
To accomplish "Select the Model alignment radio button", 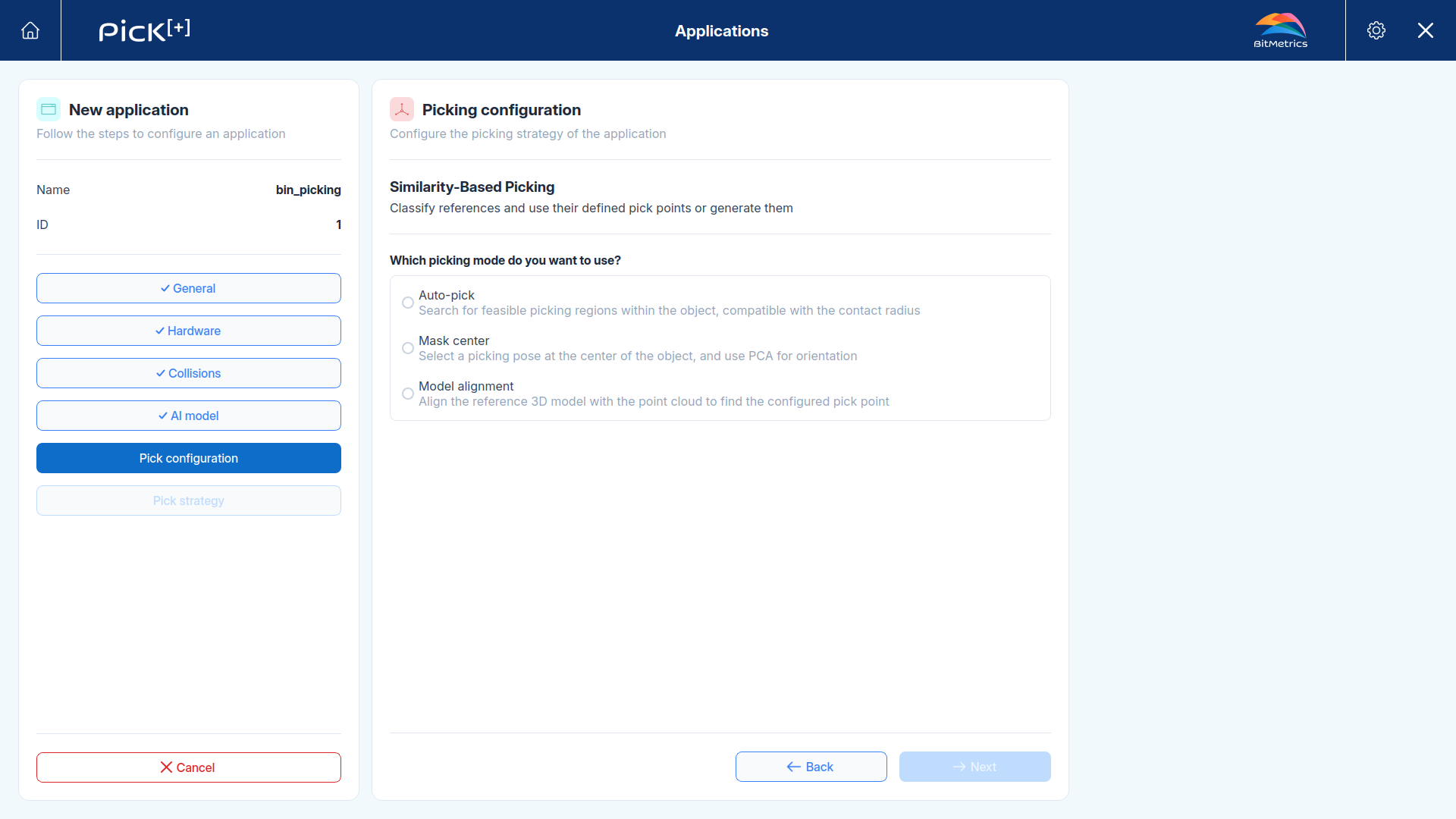I will (408, 394).
